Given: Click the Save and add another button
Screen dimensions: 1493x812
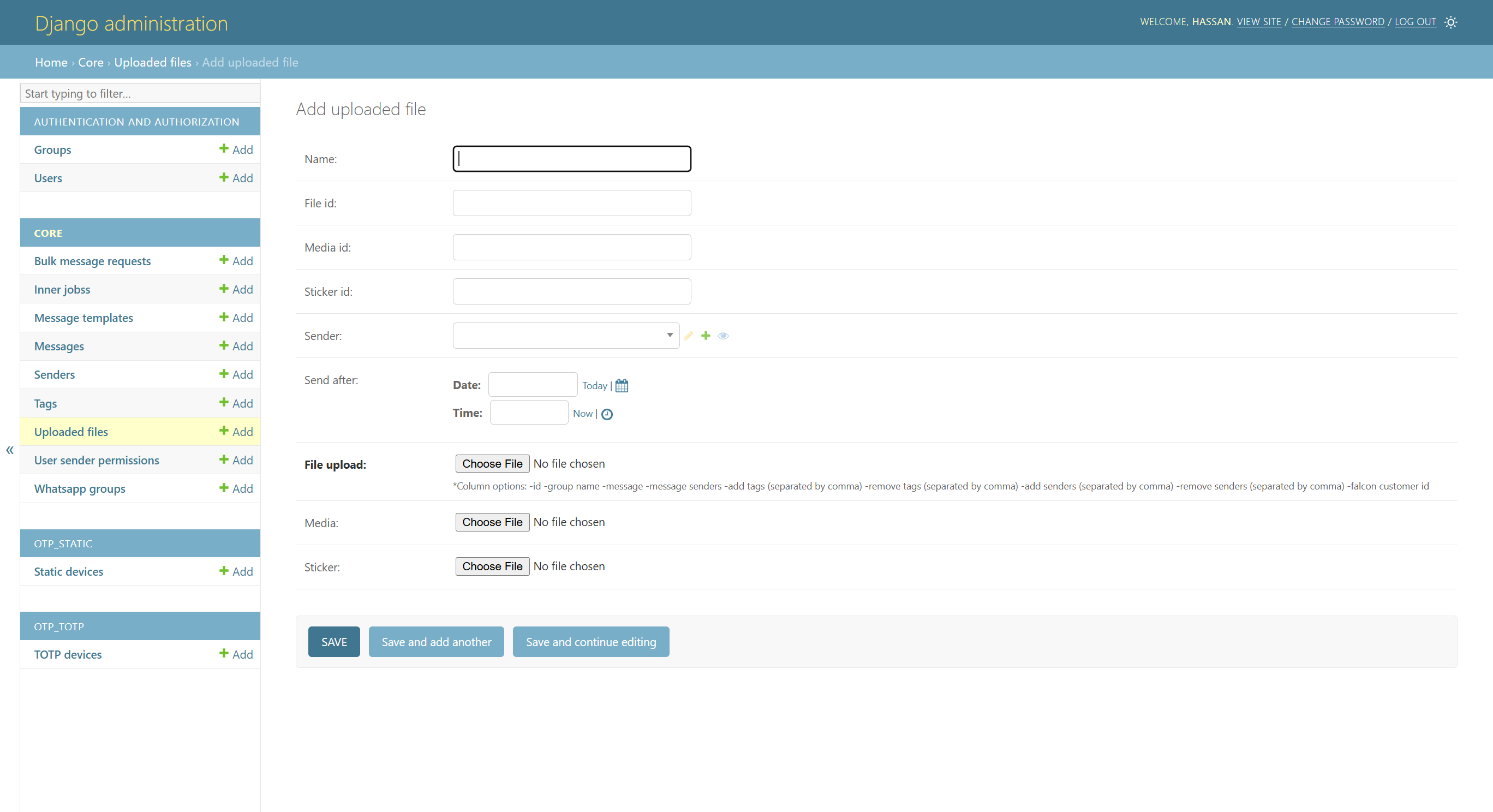Looking at the screenshot, I should [436, 642].
